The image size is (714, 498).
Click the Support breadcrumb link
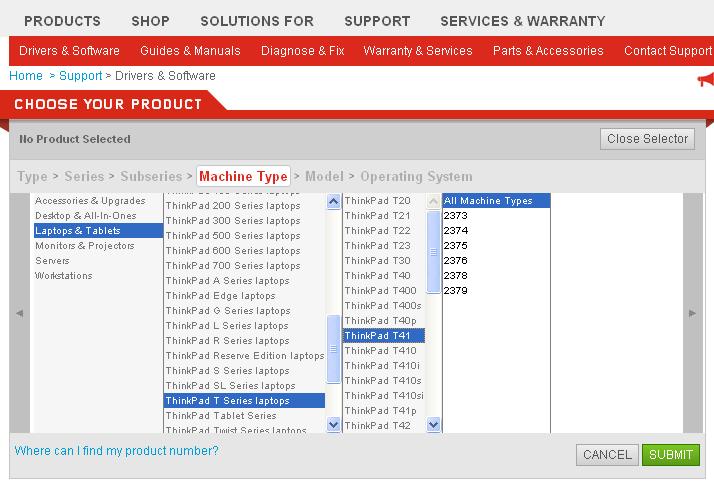[x=81, y=76]
